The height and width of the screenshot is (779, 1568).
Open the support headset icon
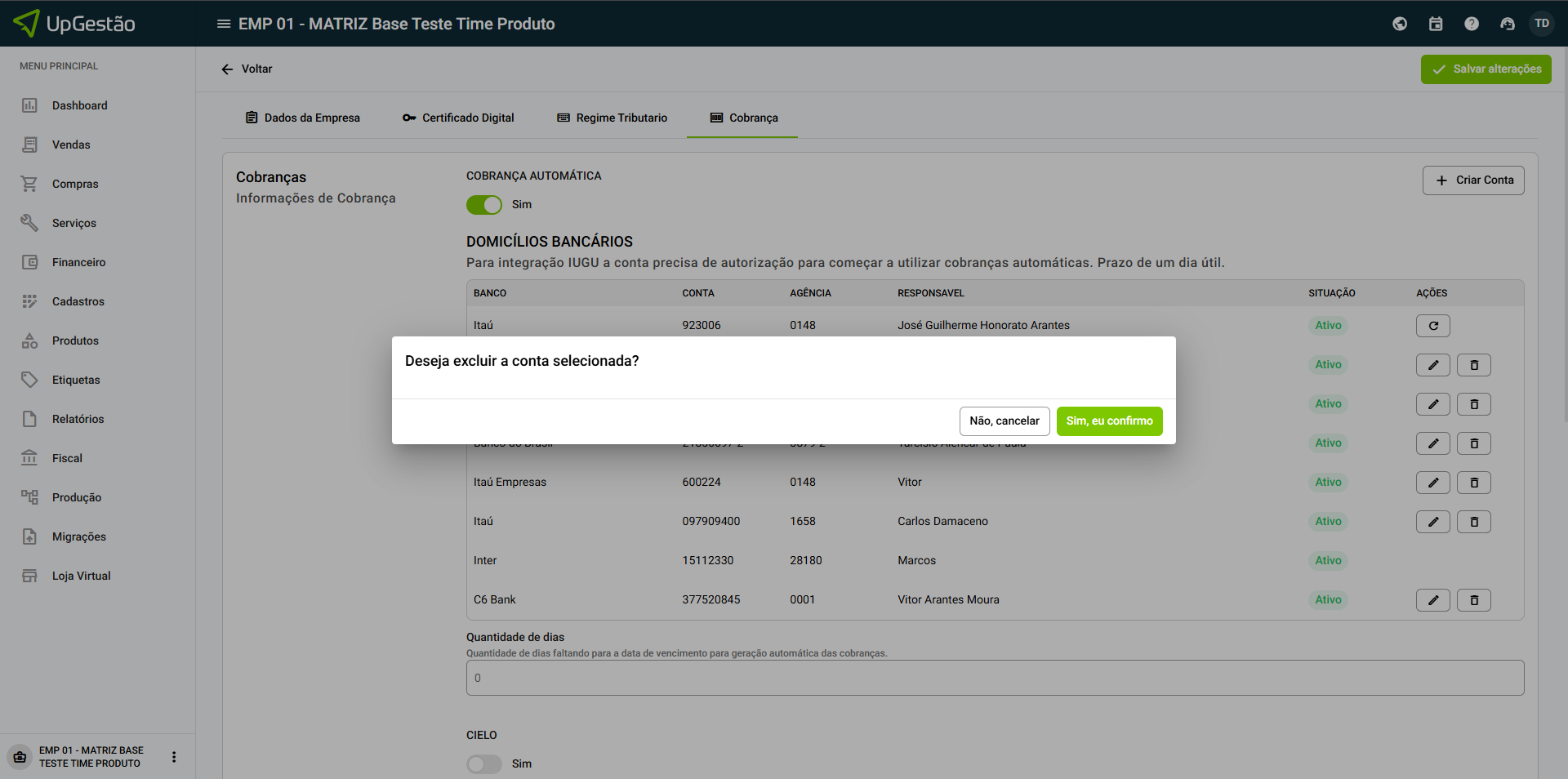click(x=1508, y=24)
